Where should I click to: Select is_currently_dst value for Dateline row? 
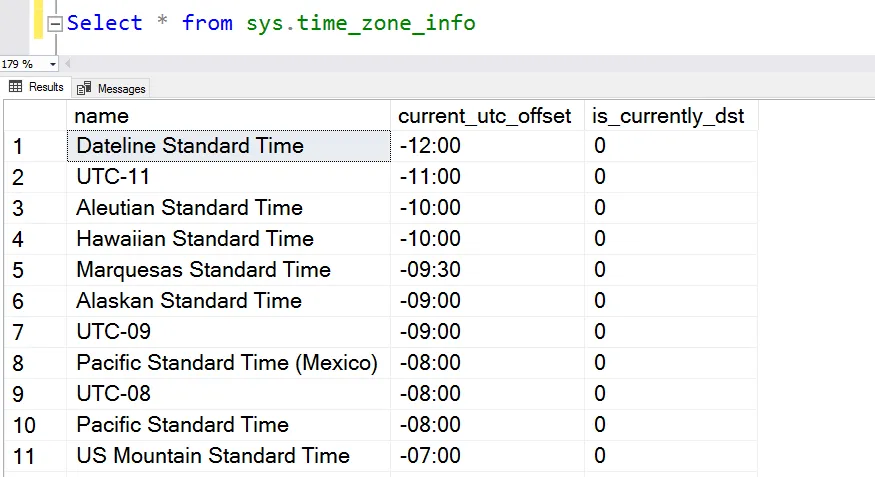(671, 146)
